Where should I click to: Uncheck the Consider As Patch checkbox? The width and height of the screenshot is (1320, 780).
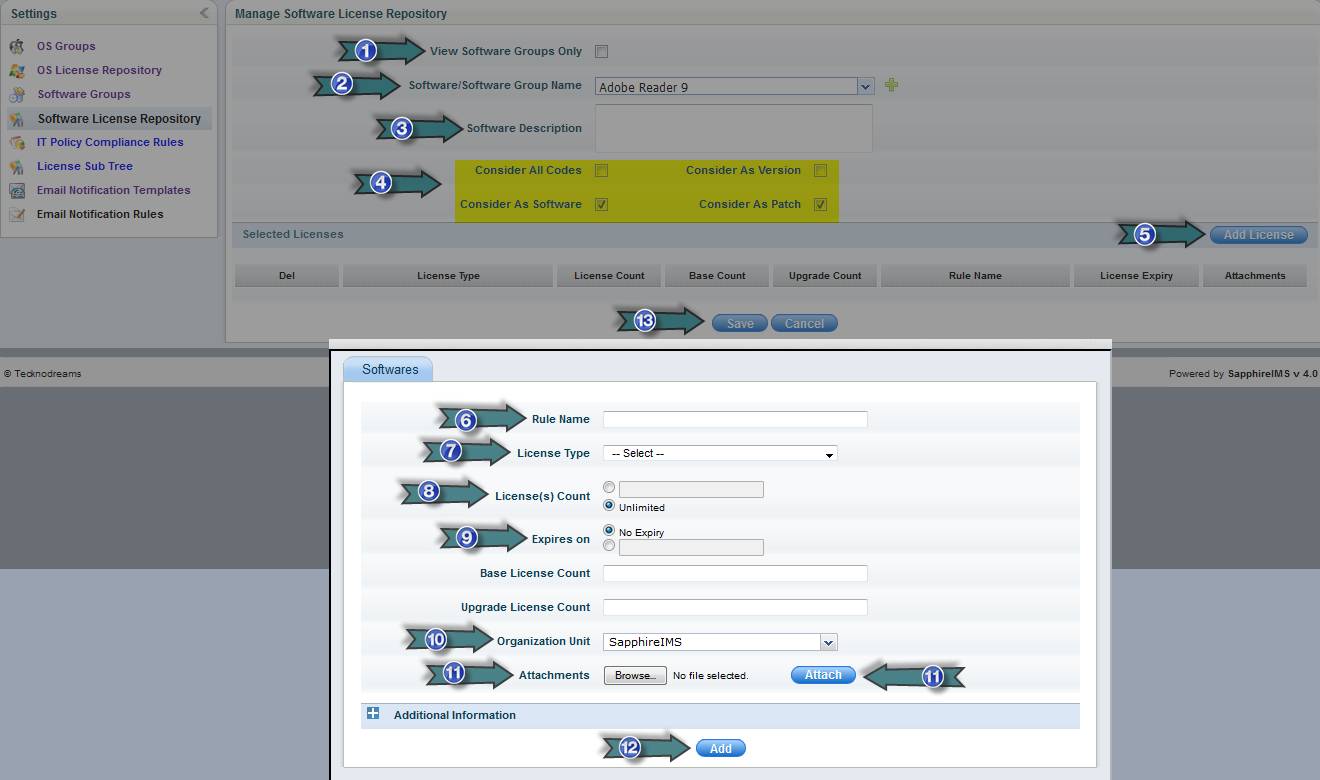[820, 205]
